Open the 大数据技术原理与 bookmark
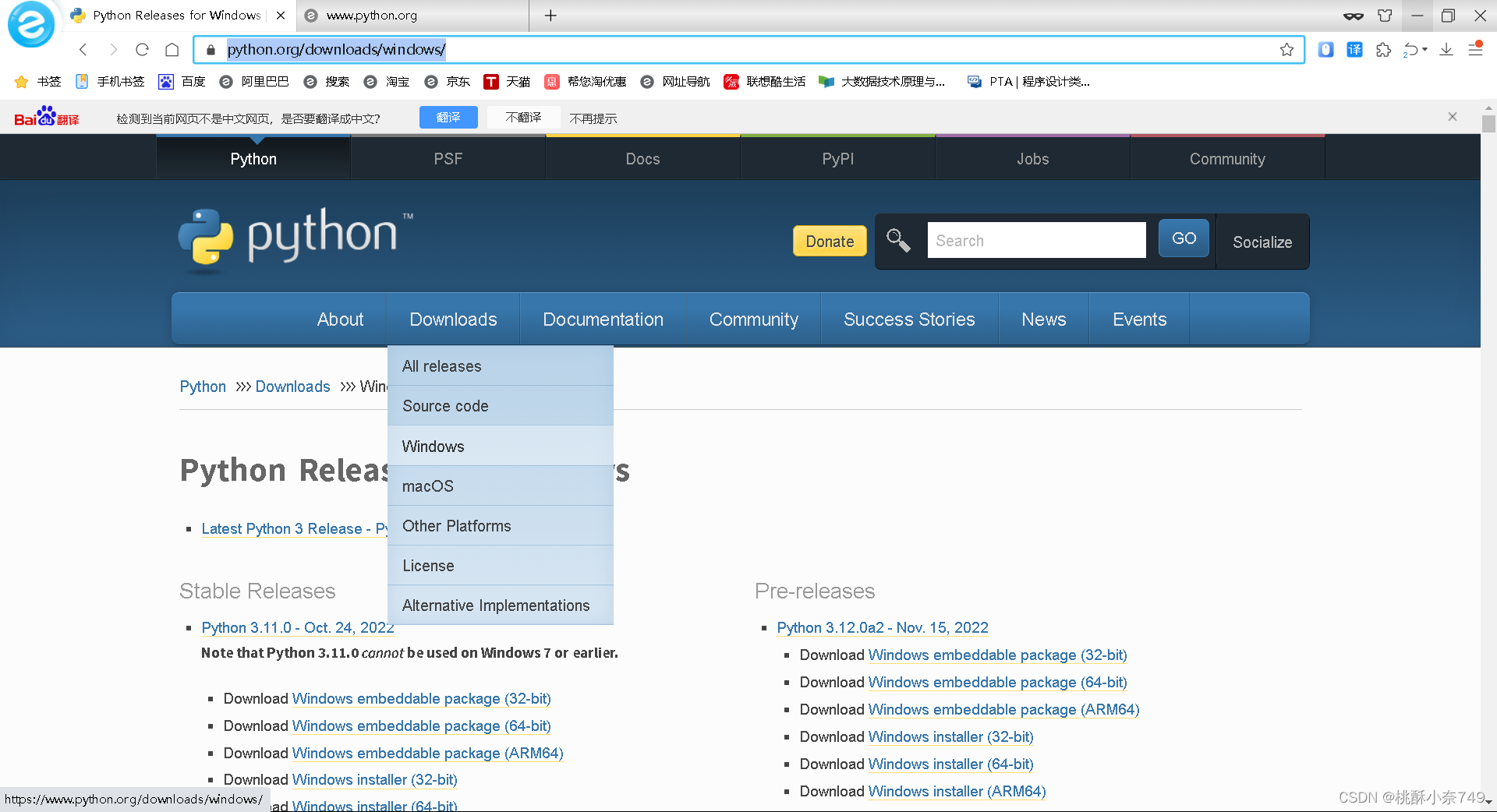This screenshot has height=812, width=1497. 882,82
